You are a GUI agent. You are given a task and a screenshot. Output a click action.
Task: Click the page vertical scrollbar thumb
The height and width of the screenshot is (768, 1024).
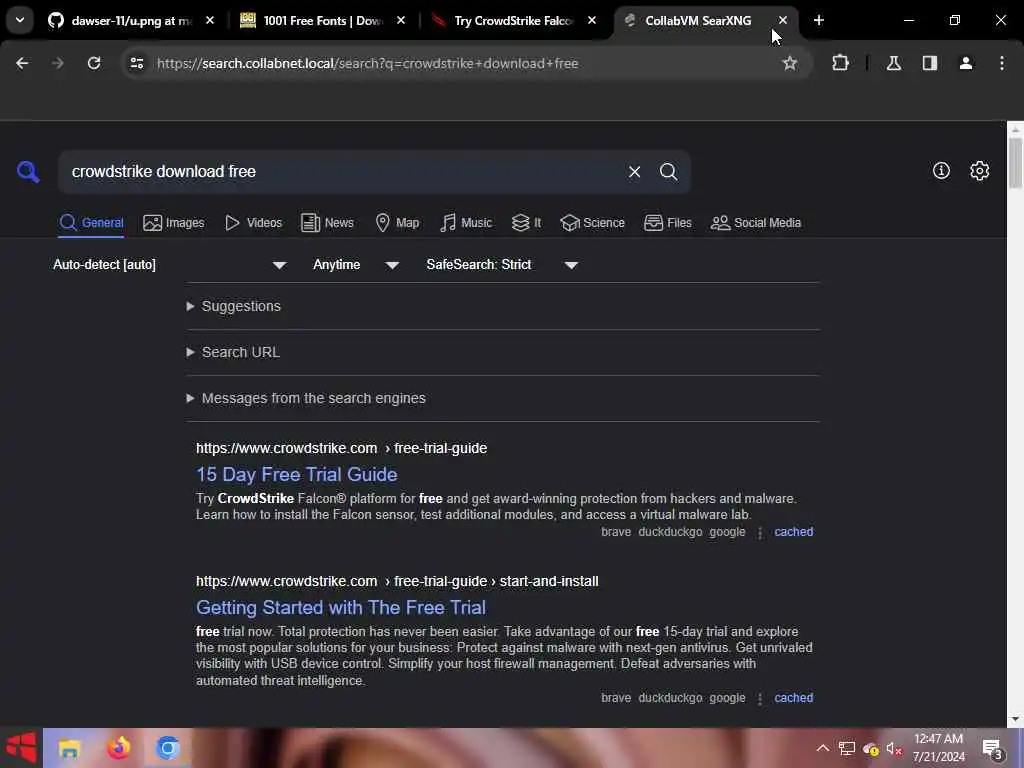1015,163
